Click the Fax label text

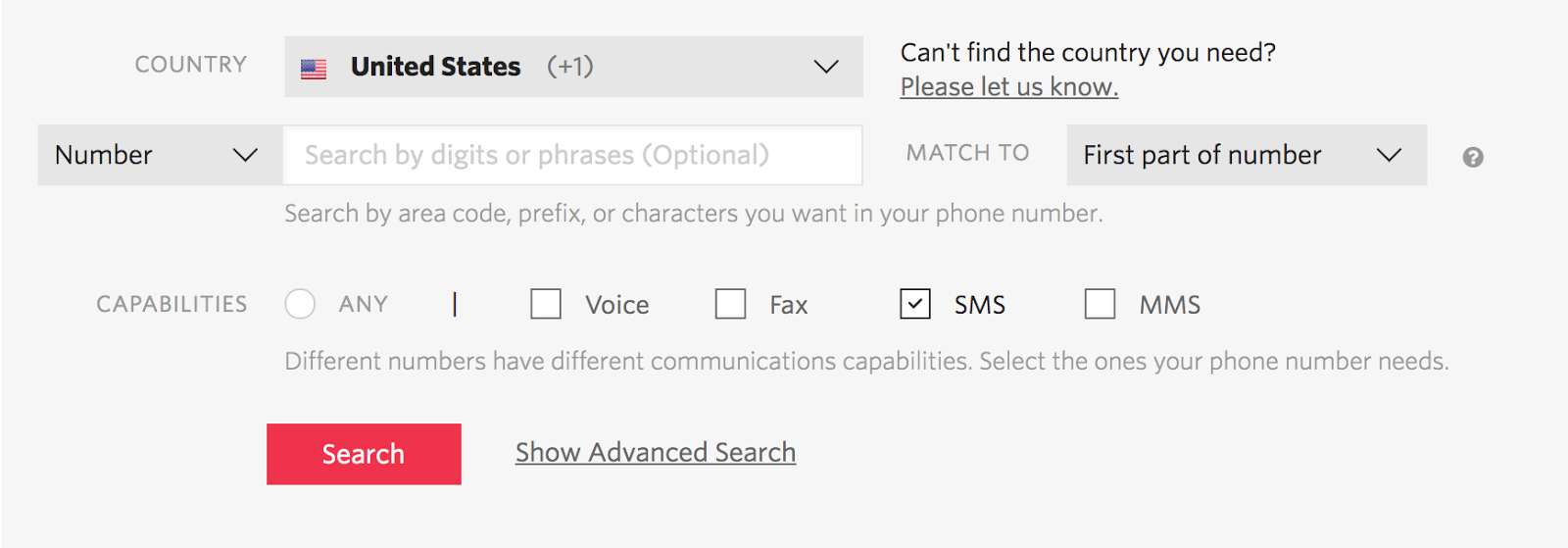click(788, 305)
